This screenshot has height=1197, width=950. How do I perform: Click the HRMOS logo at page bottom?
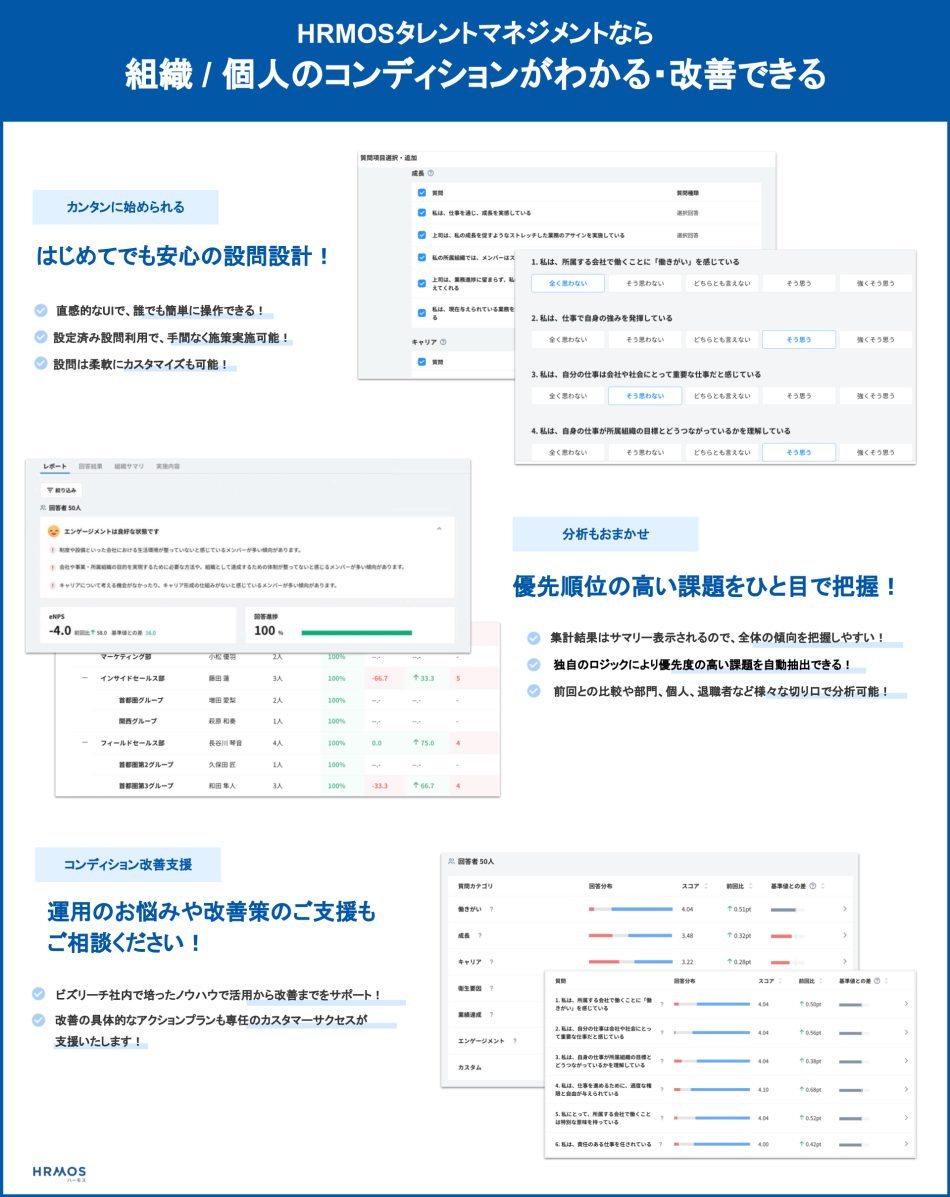60,1173
